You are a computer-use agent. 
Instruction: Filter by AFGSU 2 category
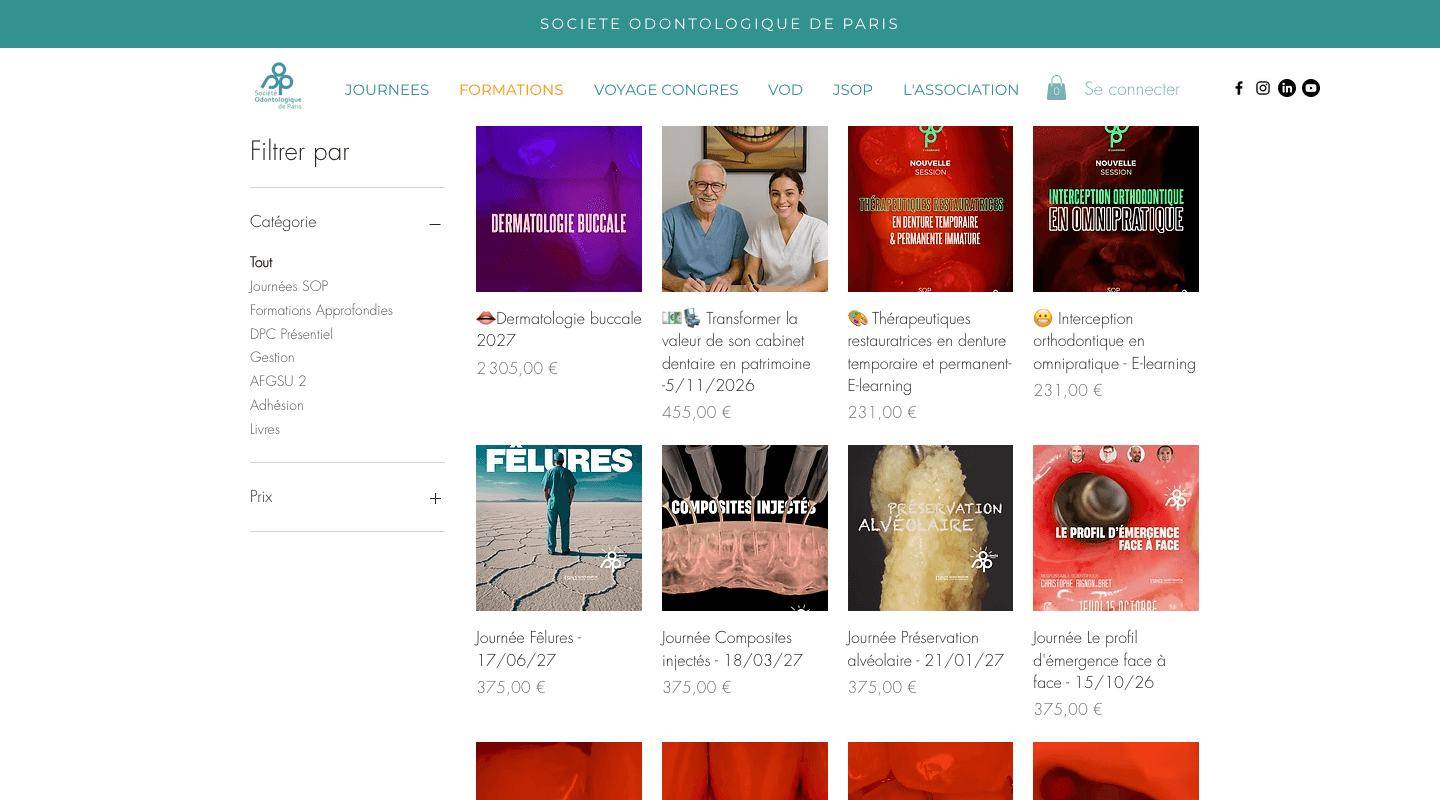pos(278,381)
